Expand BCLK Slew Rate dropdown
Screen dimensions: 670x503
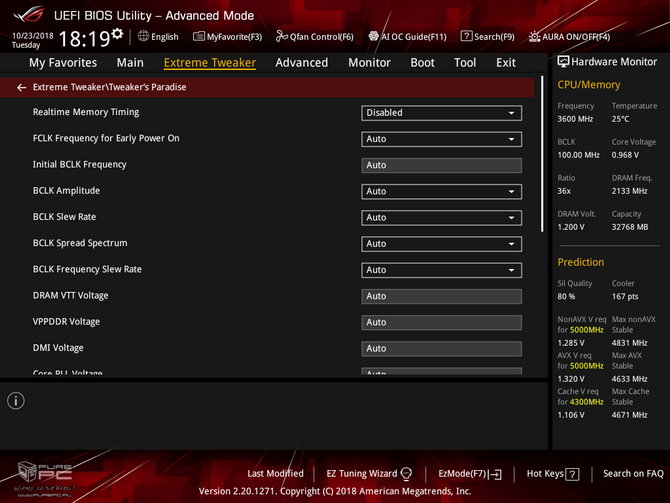click(441, 218)
